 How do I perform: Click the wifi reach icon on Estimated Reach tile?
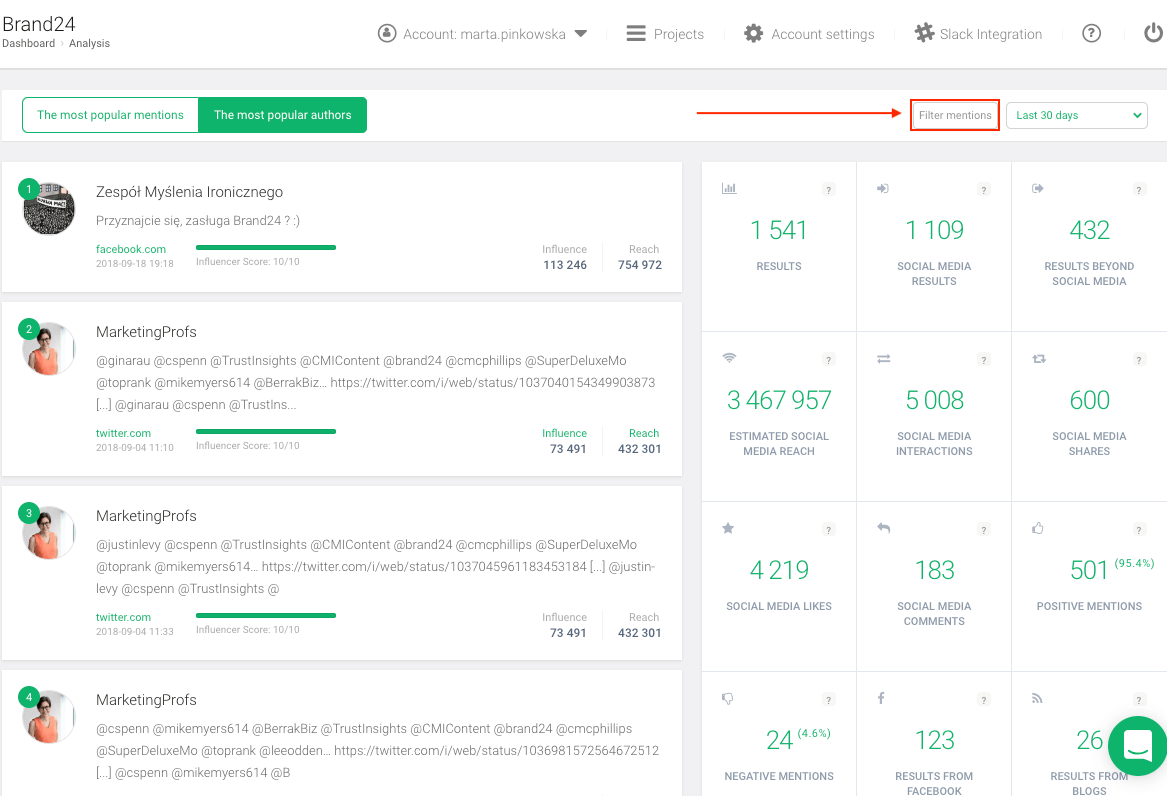click(x=729, y=359)
